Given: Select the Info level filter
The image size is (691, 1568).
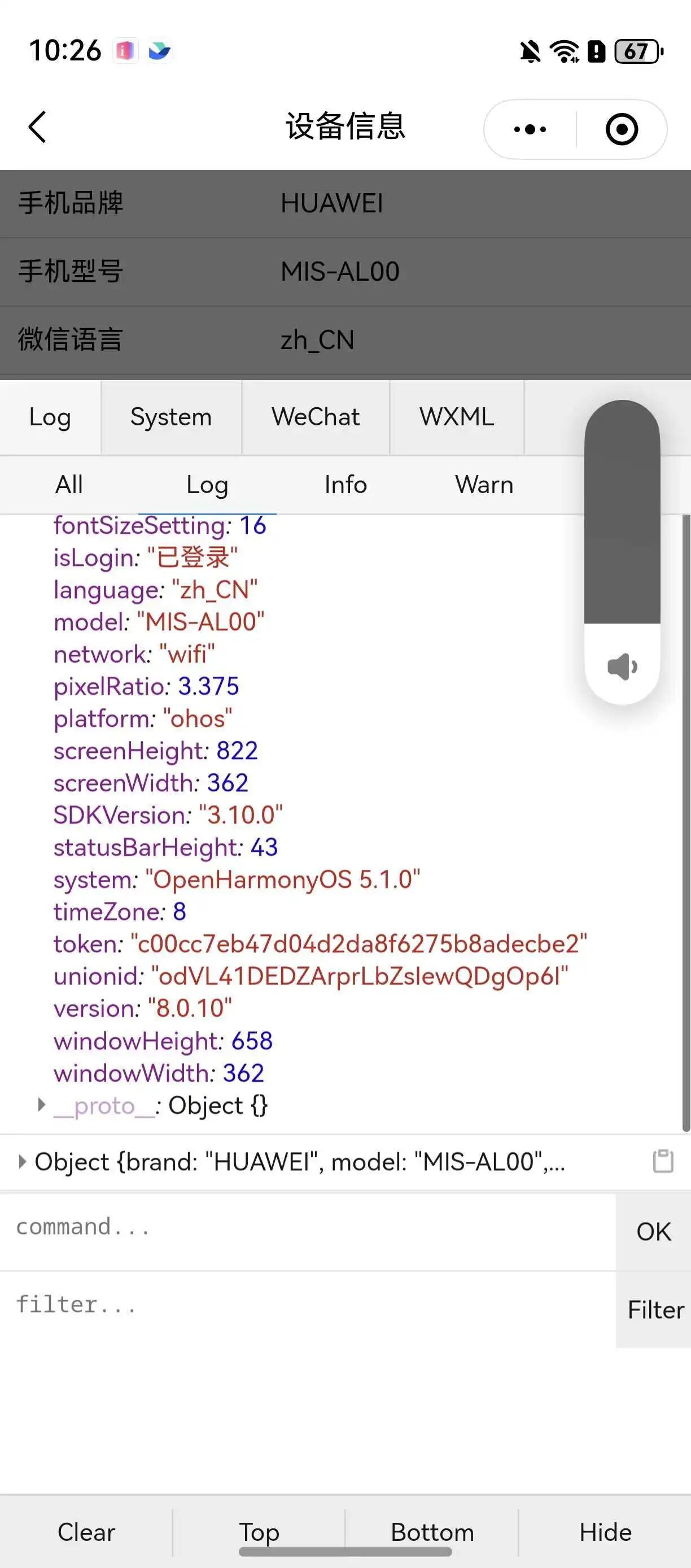Looking at the screenshot, I should (x=345, y=485).
